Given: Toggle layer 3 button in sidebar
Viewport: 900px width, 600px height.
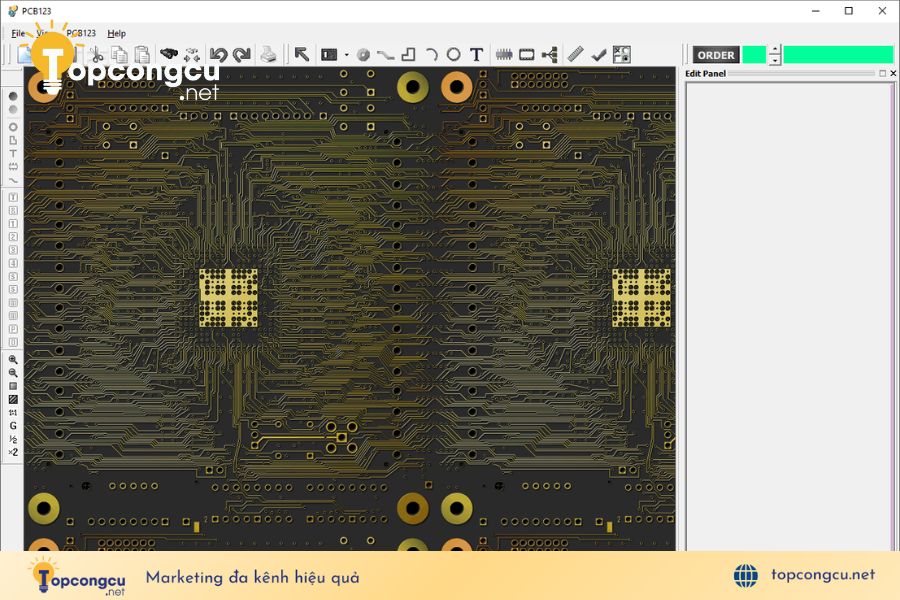Looking at the screenshot, I should click(x=13, y=250).
